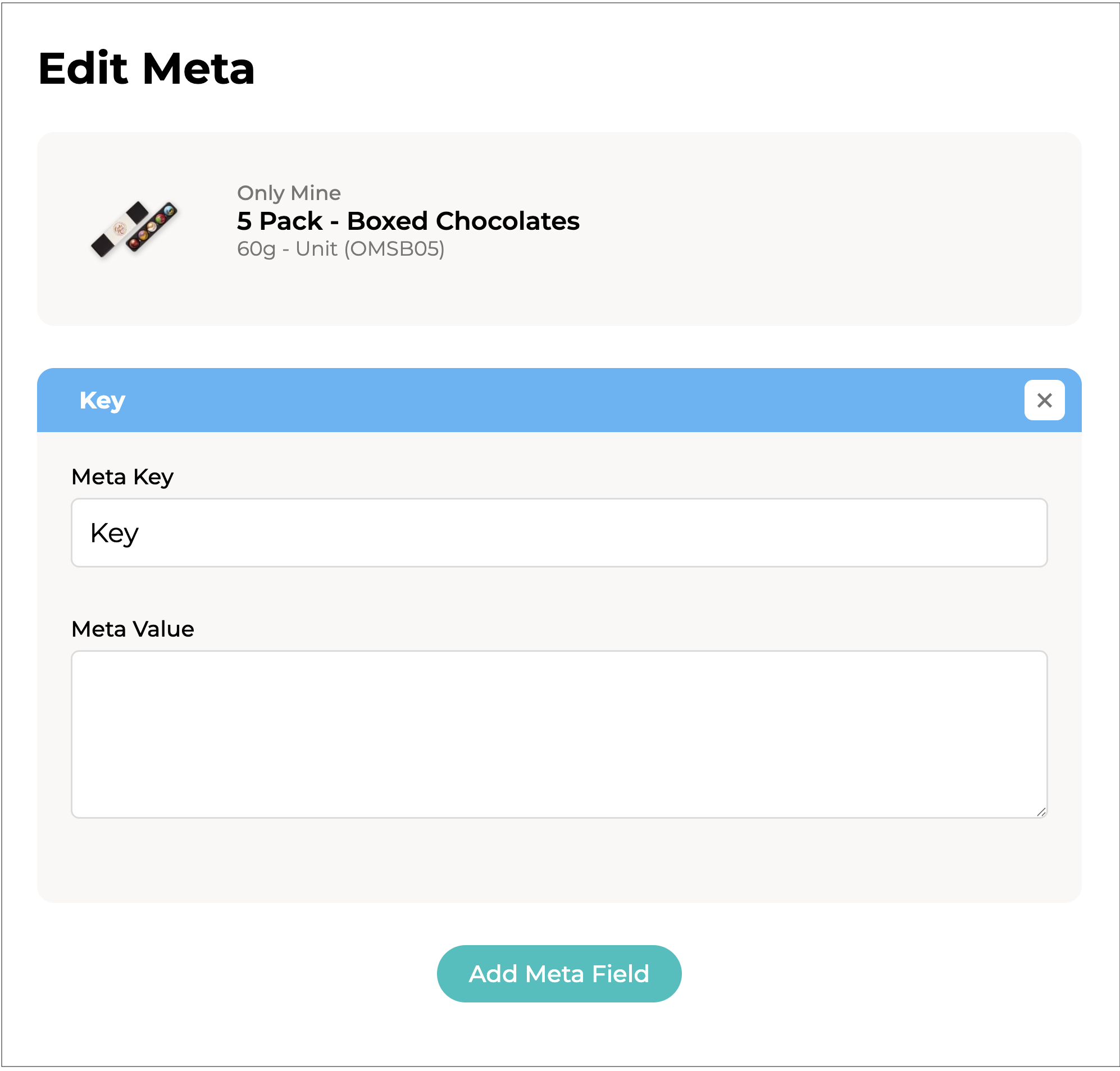1120x1071 pixels.
Task: Click the Edit Meta page heading
Action: click(x=146, y=69)
